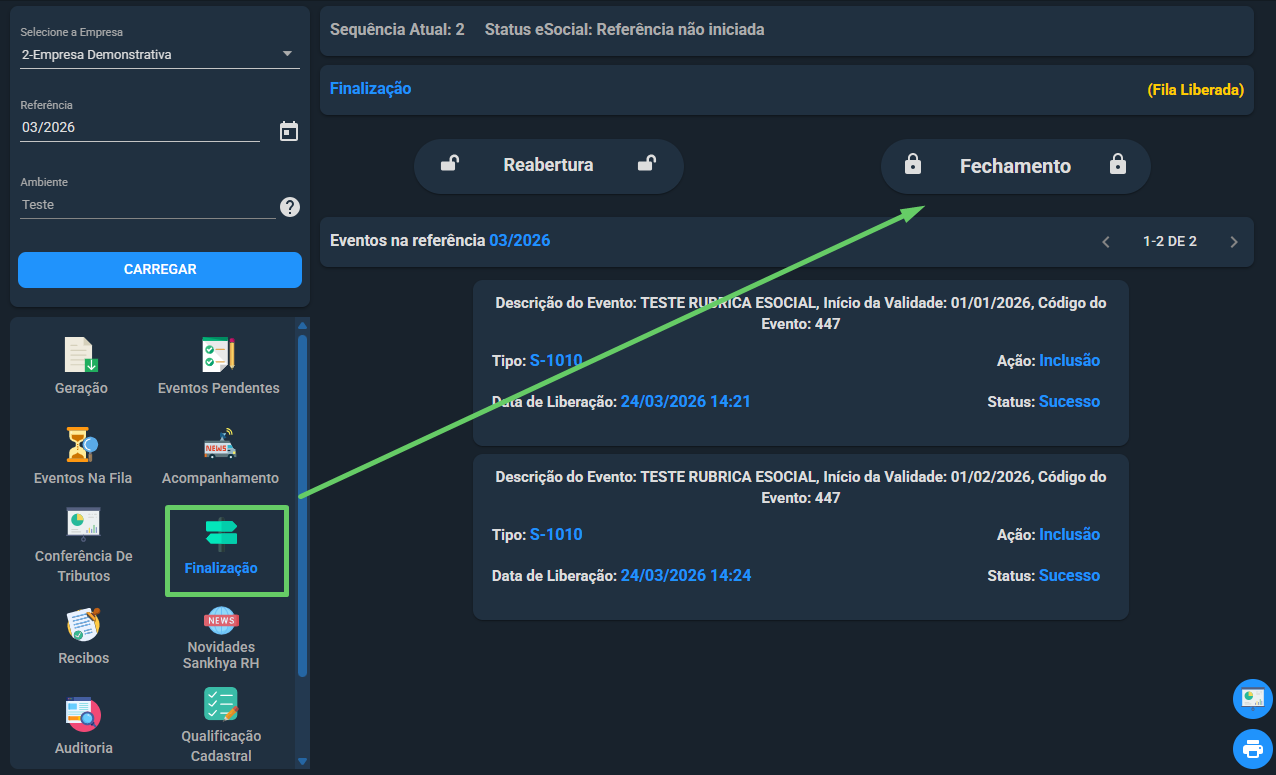Click the (Fila Liberada) status label
The width and height of the screenshot is (1276, 775).
coord(1195,89)
